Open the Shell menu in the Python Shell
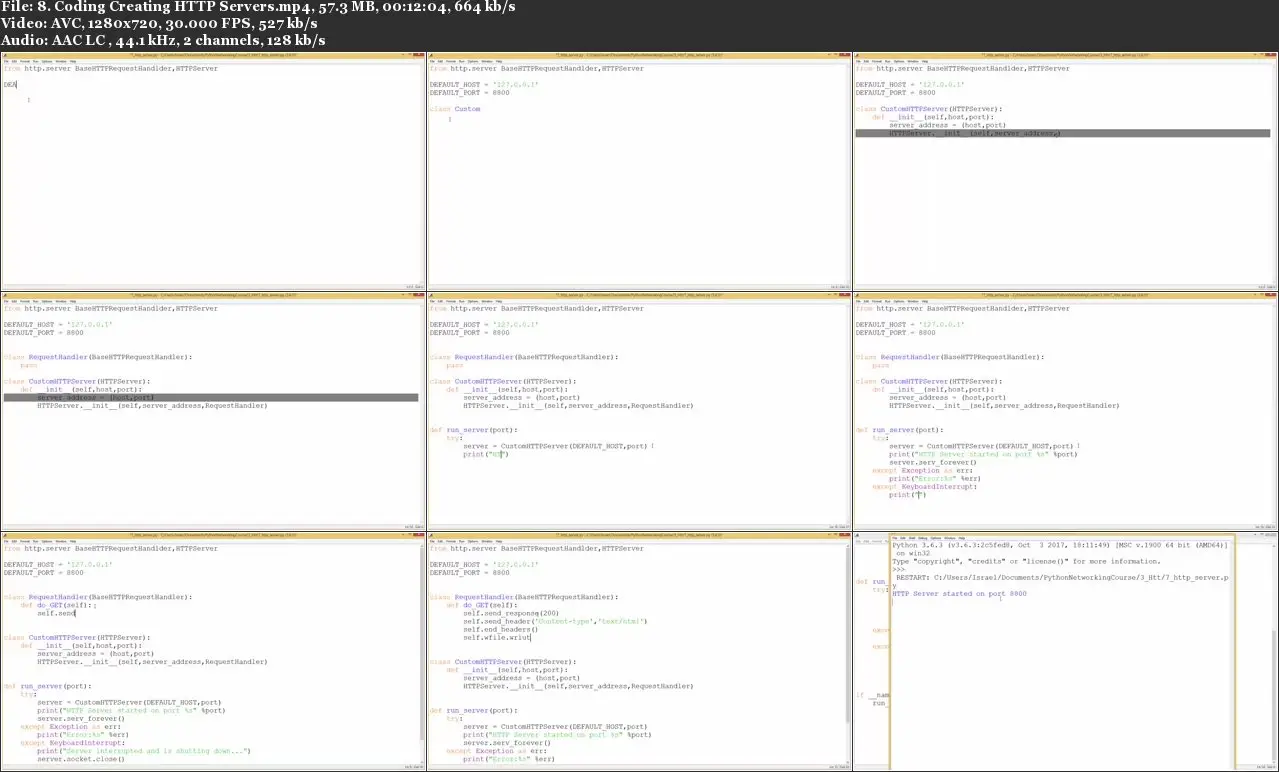Screen dimensions: 1279x772 point(911,536)
